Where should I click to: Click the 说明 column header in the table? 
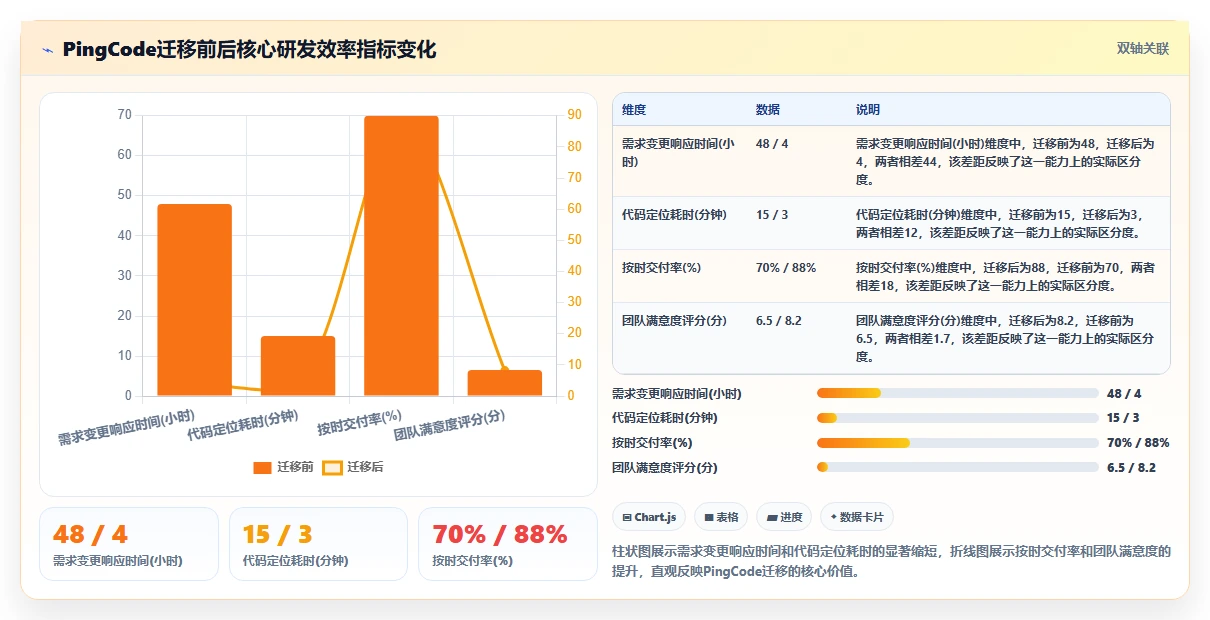[x=868, y=109]
